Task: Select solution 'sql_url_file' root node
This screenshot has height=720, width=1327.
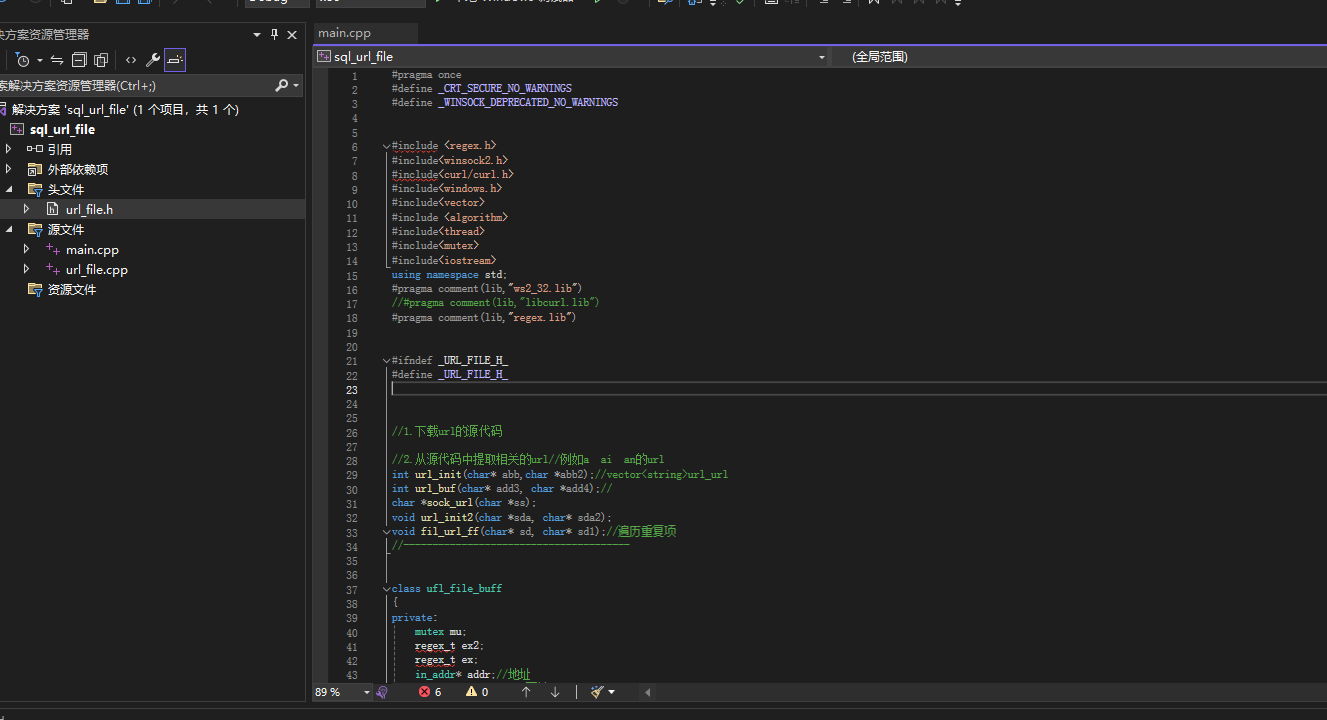Action: coord(126,110)
